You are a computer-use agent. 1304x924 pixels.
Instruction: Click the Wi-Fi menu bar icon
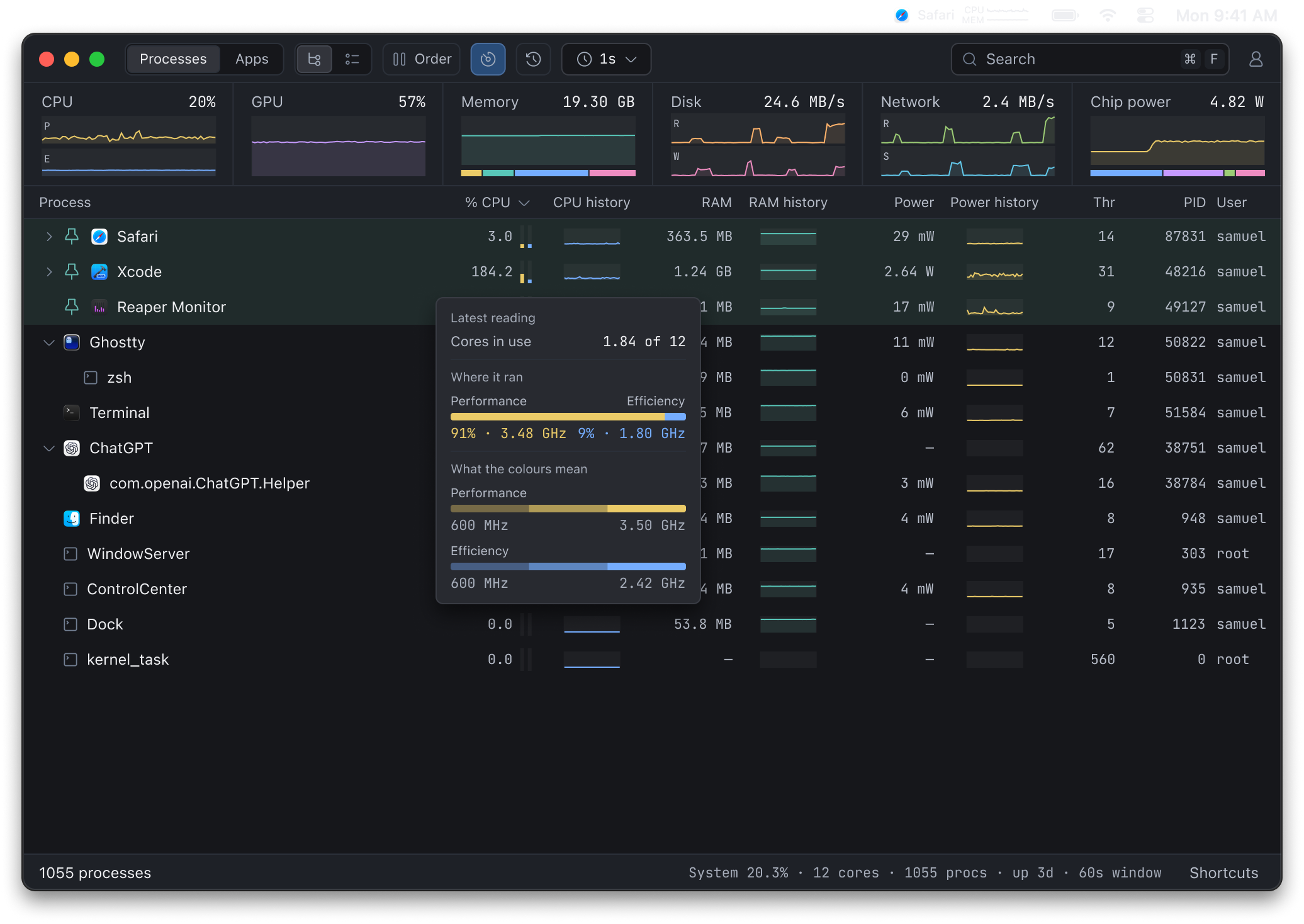1108,15
